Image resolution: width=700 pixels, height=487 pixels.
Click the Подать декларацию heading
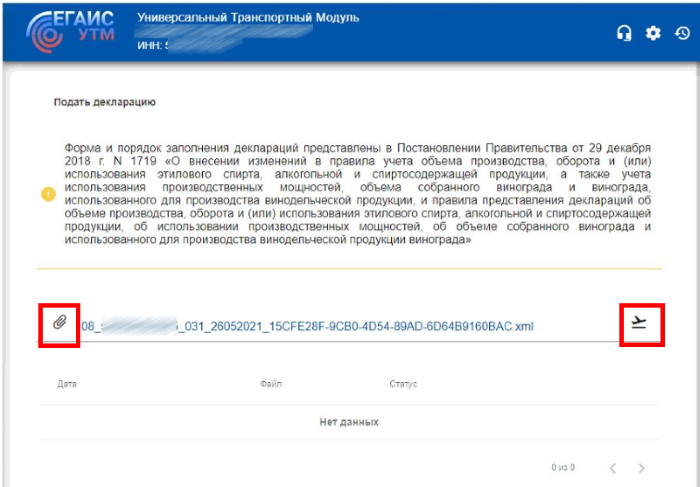pyautogui.click(x=105, y=102)
